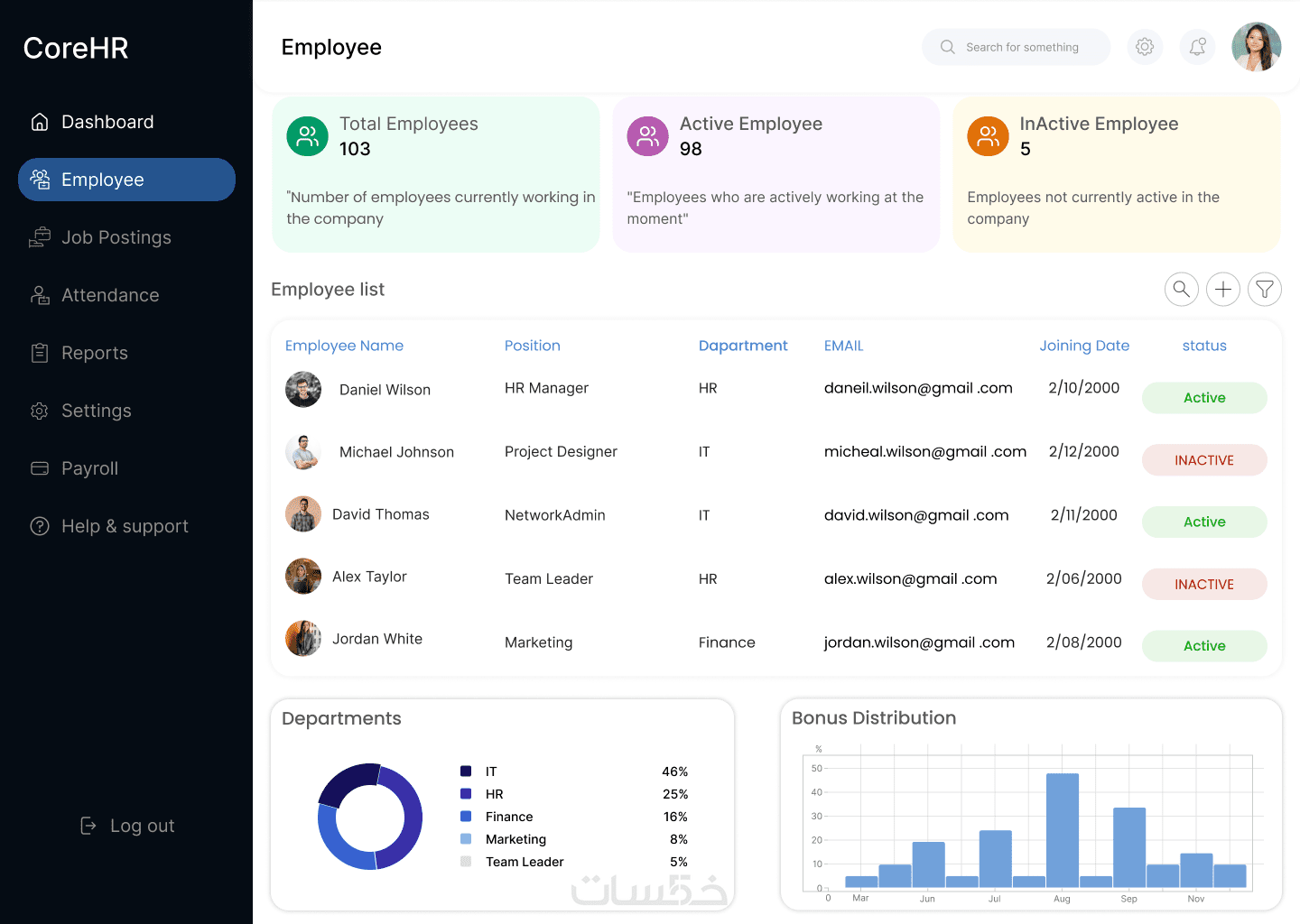Viewport: 1300px width, 924px height.
Task: Click the tallest bar in Bonus Distribution chart
Action: coord(1063,831)
